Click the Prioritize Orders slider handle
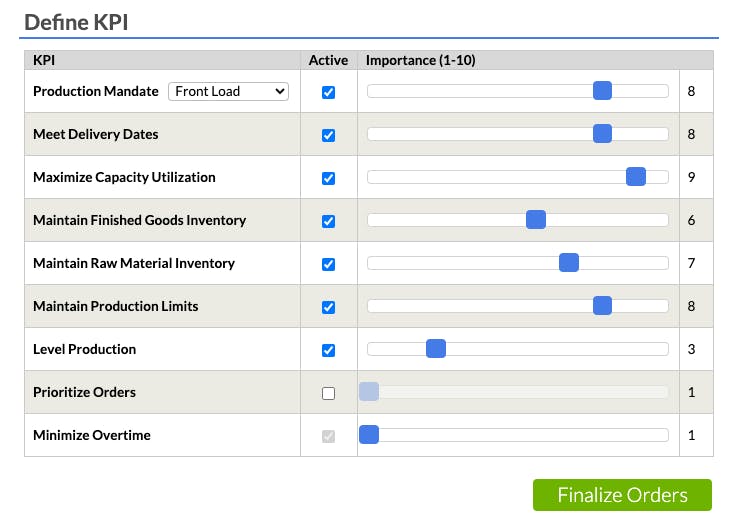The height and width of the screenshot is (532, 741). (x=369, y=392)
